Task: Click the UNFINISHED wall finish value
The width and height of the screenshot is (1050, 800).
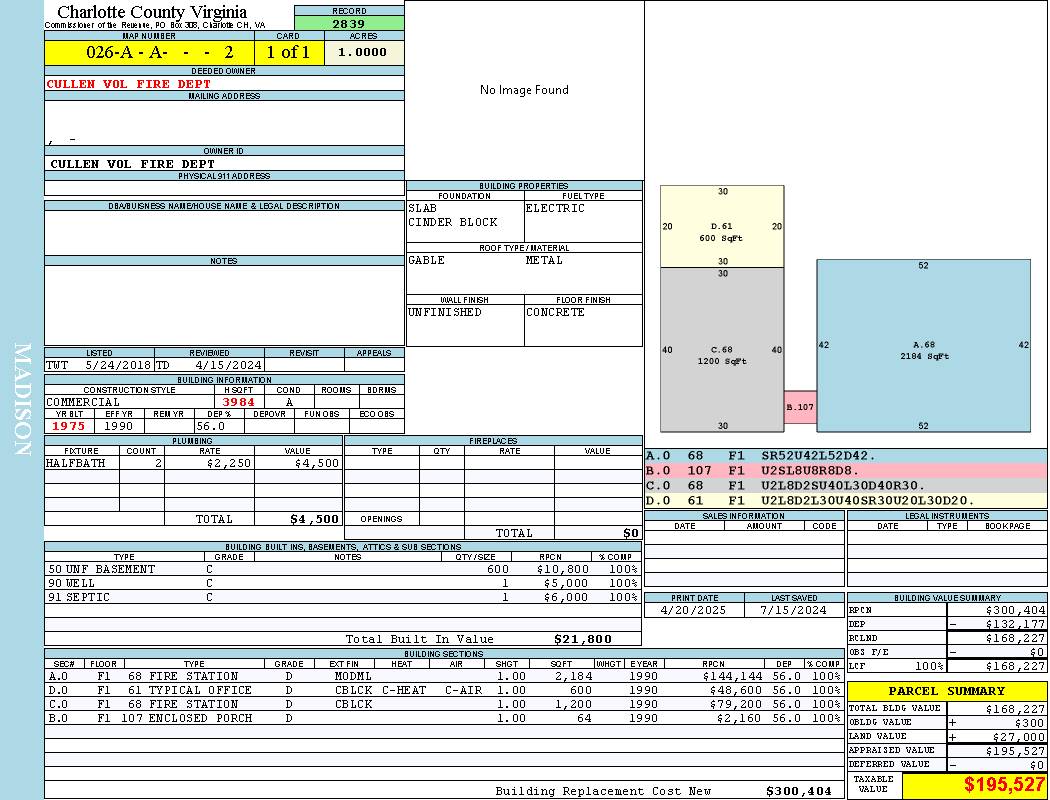Action: pyautogui.click(x=445, y=312)
